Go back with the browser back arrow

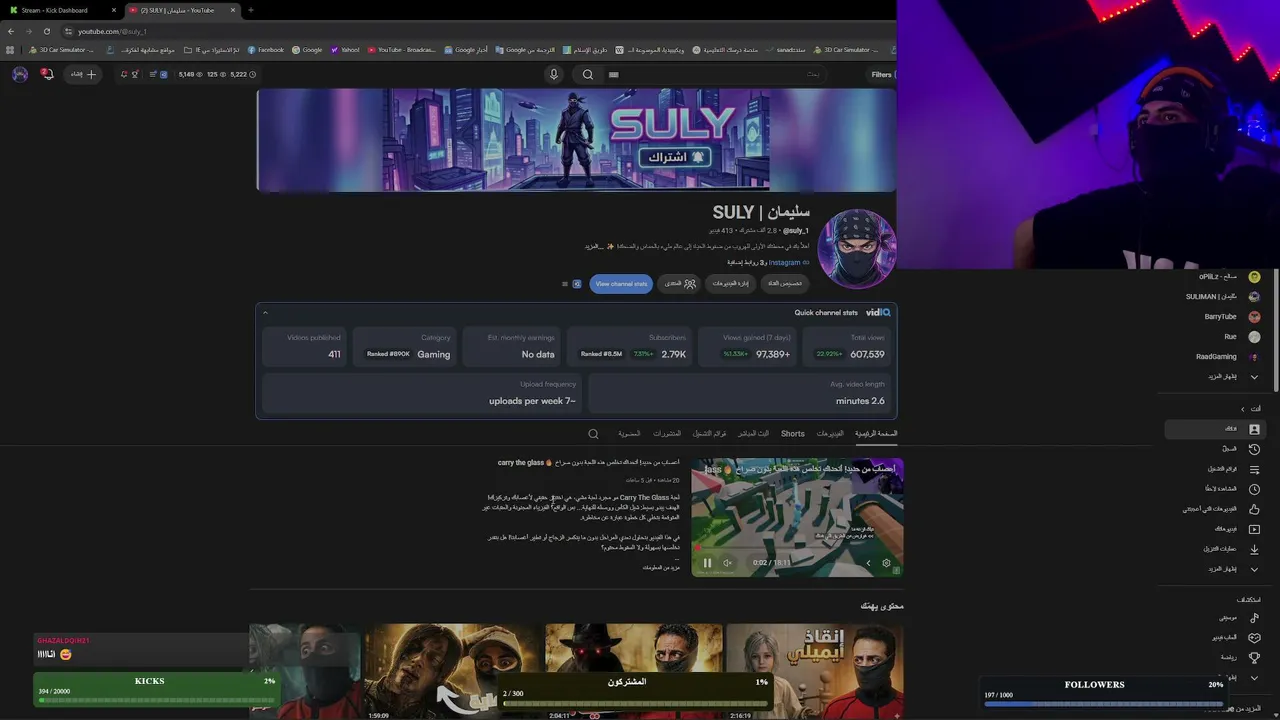11,31
